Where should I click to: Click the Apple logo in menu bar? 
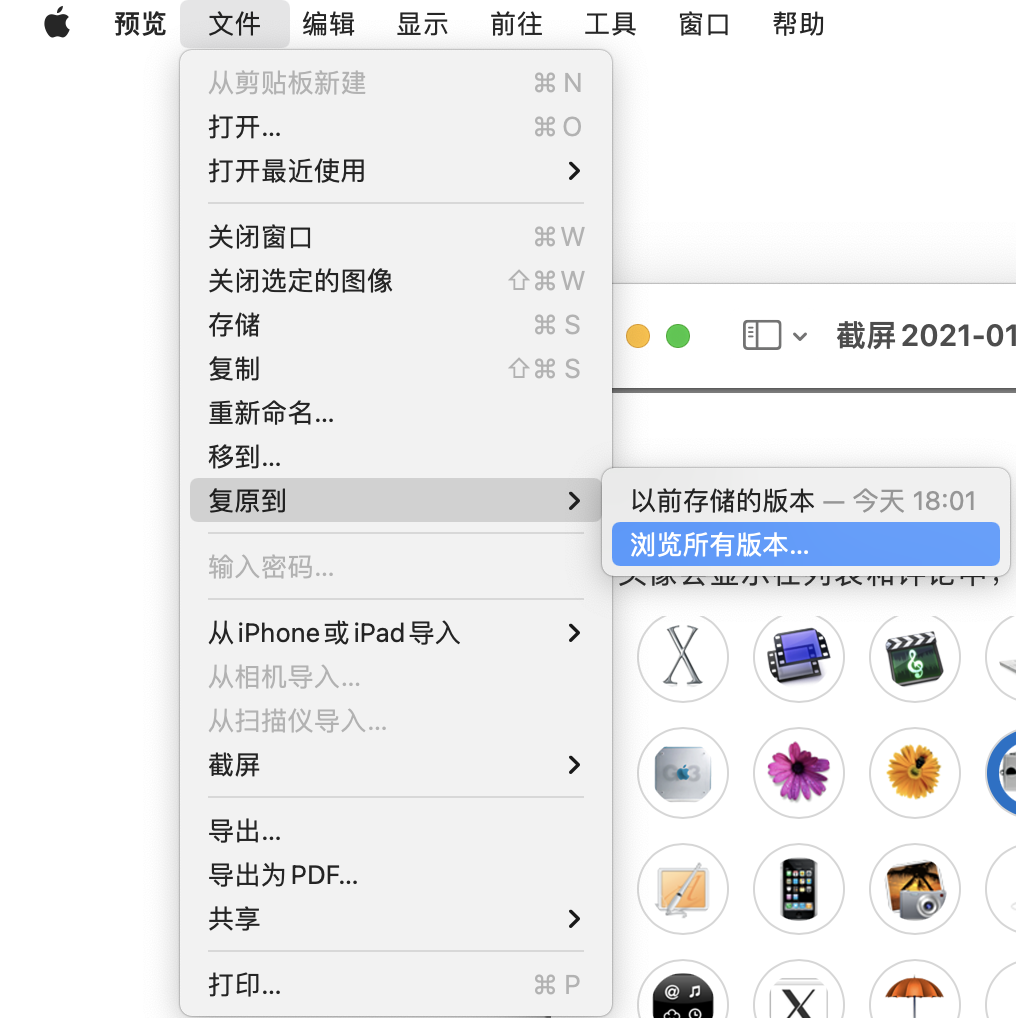click(x=57, y=24)
